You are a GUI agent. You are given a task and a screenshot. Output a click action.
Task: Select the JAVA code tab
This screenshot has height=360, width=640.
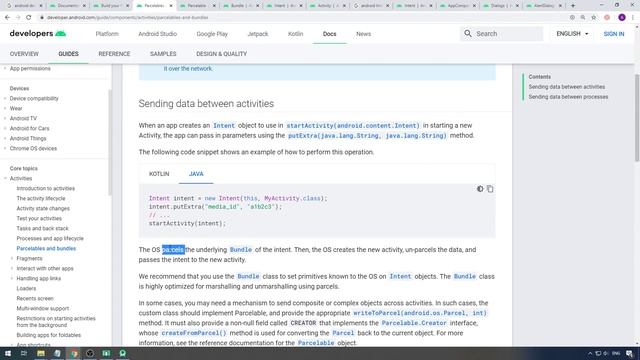[x=196, y=174]
